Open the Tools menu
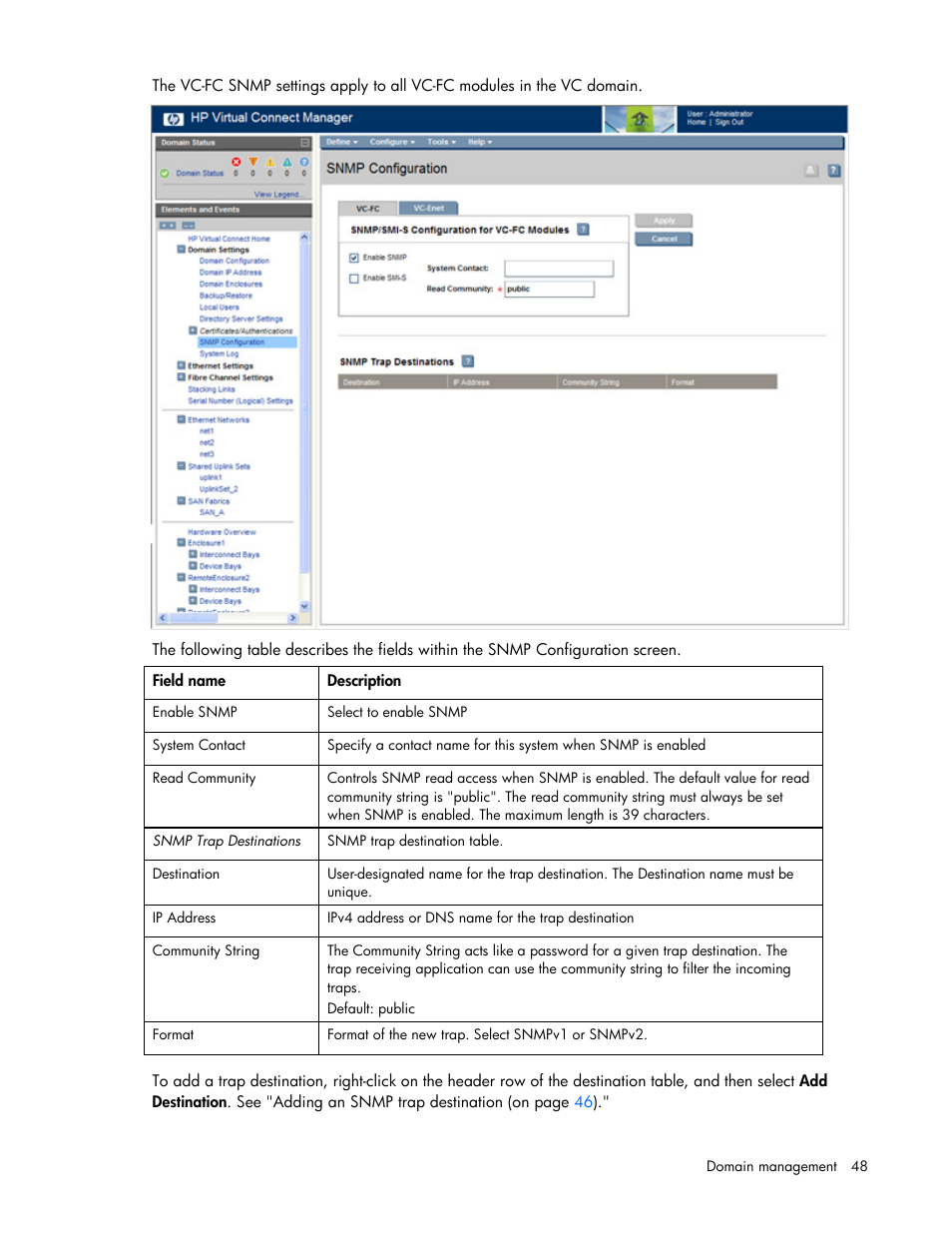 441,142
